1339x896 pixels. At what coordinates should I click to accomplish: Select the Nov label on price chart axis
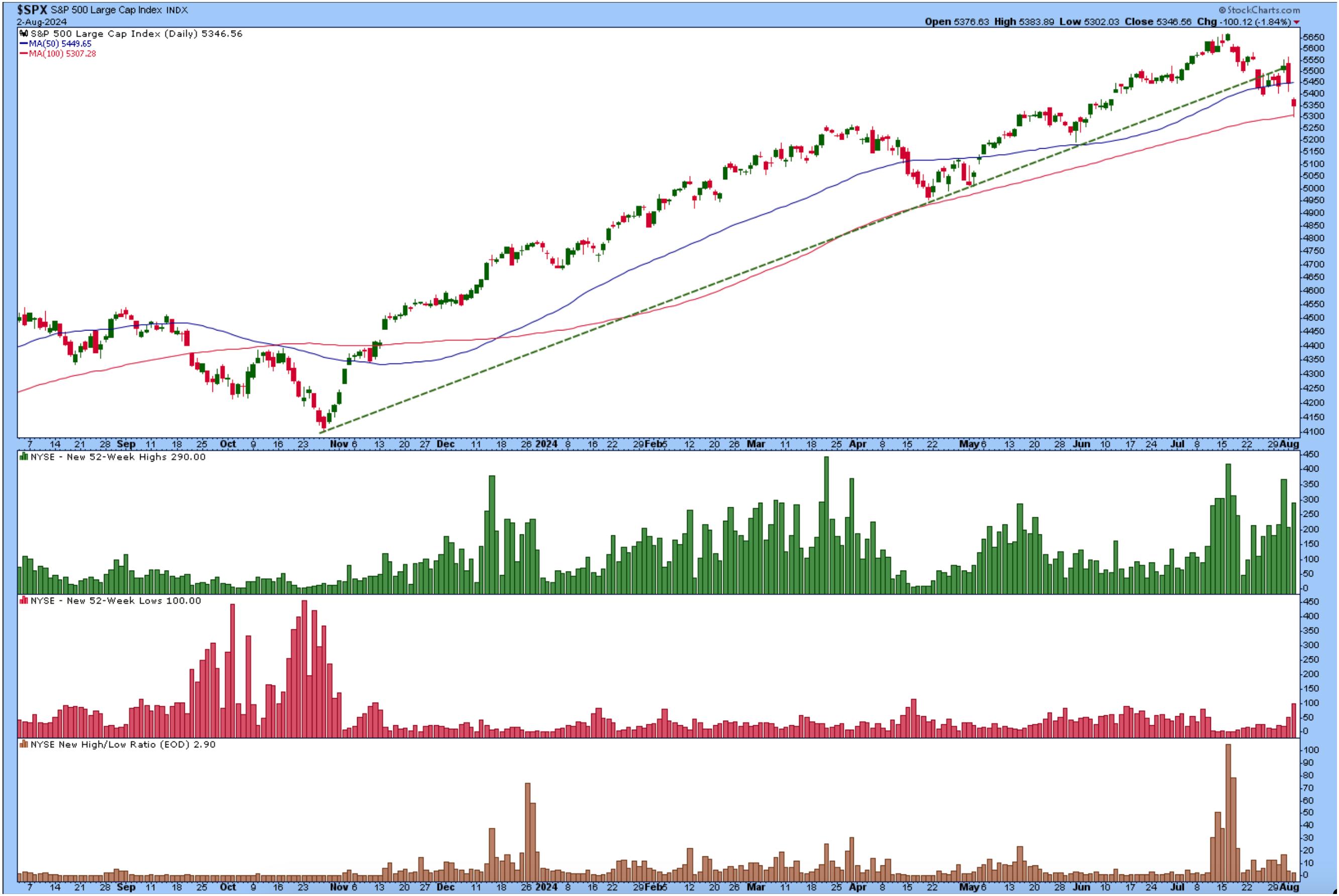(x=339, y=444)
